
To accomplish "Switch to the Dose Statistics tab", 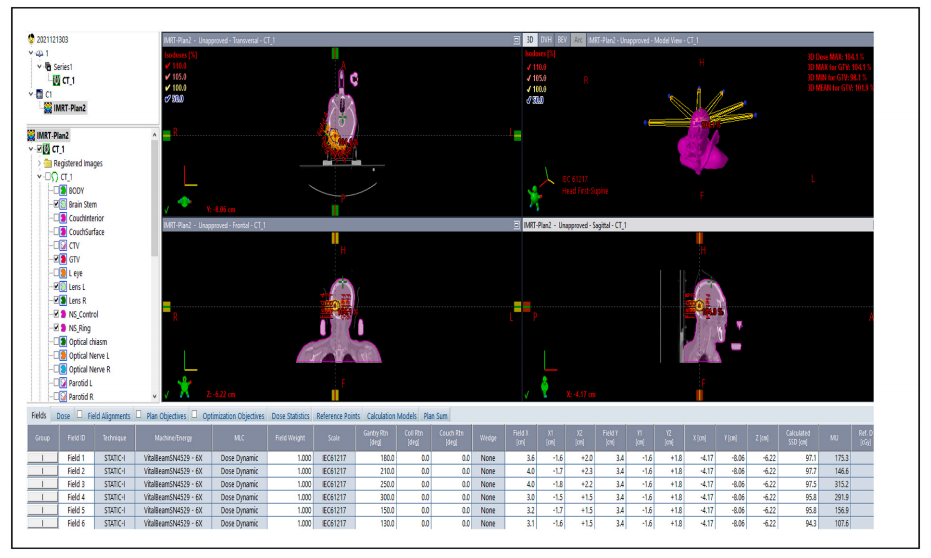I will pos(290,415).
